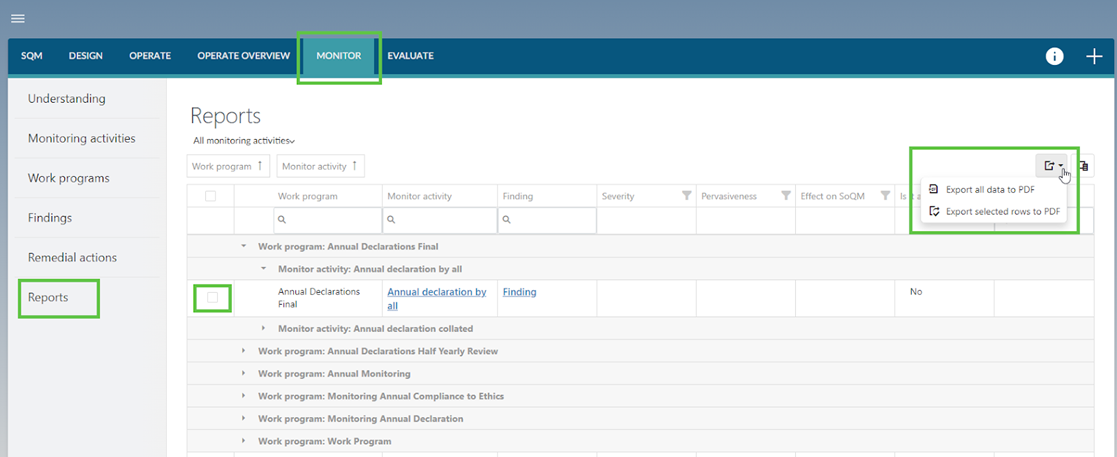Click the Monitor activity search field

440,221
